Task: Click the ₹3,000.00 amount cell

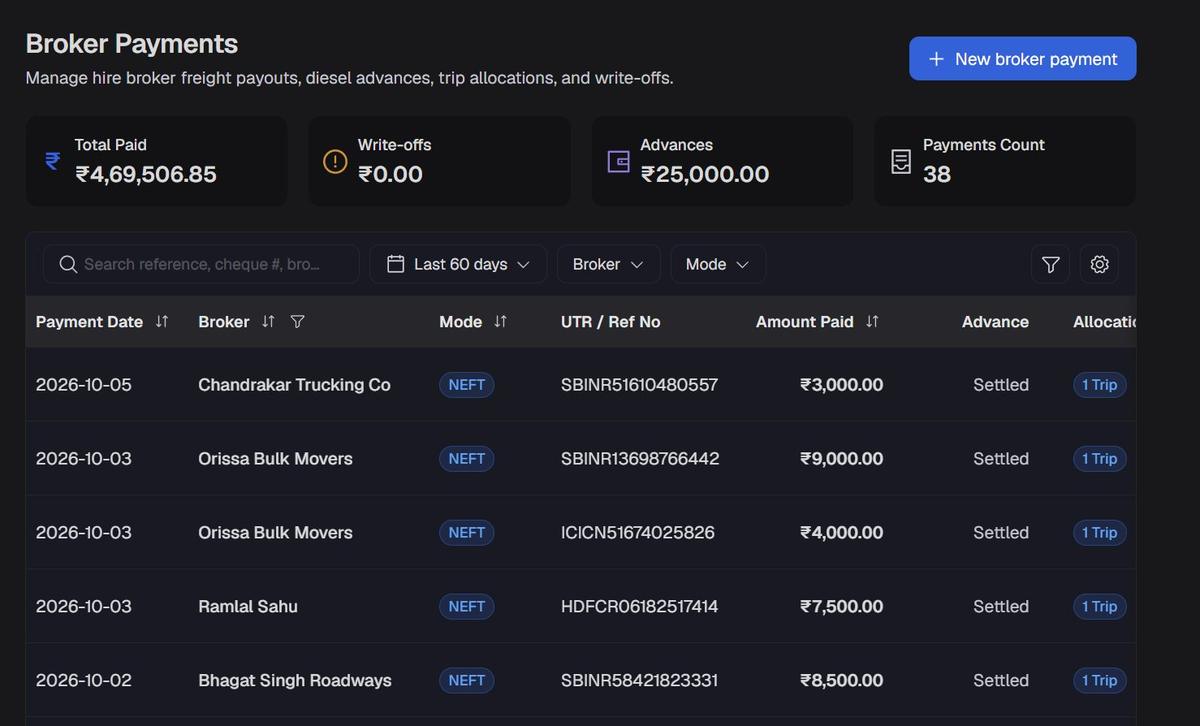Action: point(841,385)
